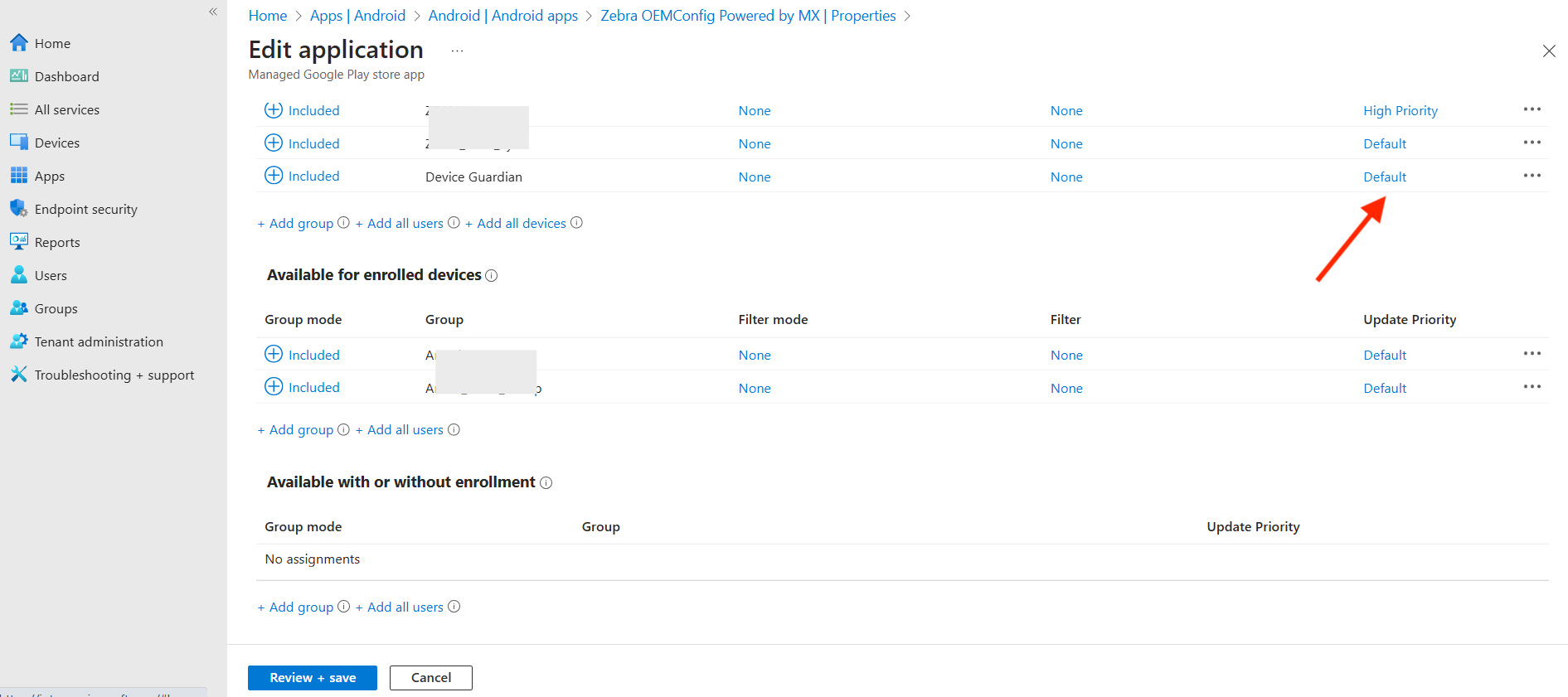
Task: Select the Endpoint security shield icon
Action: point(19,209)
